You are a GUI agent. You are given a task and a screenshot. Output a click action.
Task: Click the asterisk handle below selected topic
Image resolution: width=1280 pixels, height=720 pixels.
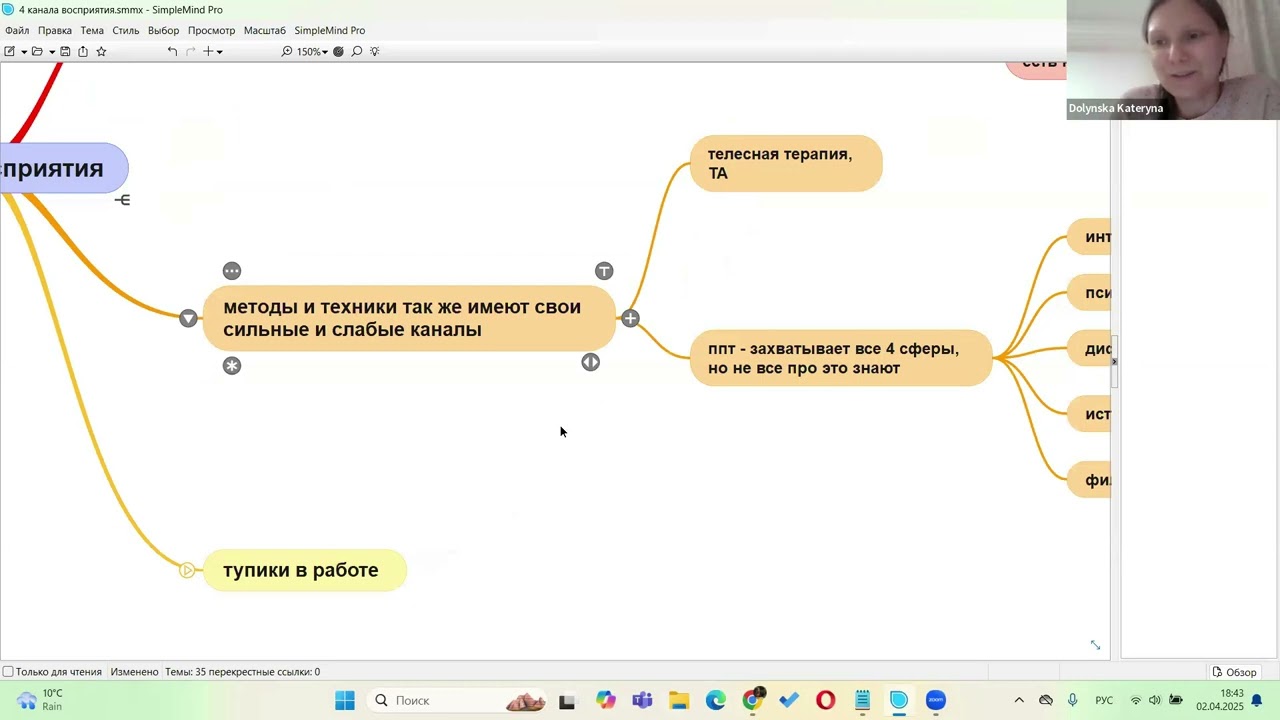coord(232,366)
